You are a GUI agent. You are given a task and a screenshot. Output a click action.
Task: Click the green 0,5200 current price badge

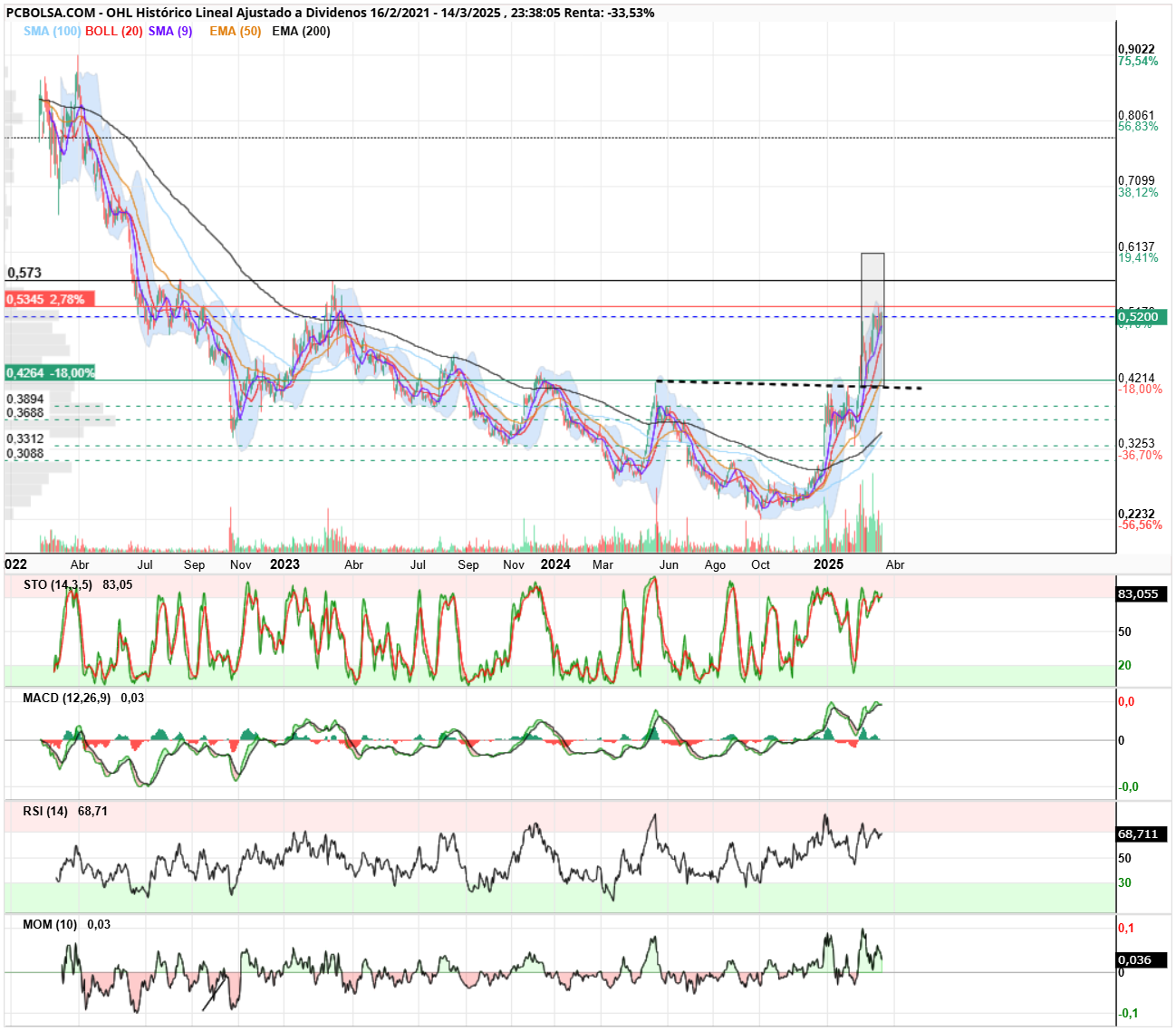1142,316
